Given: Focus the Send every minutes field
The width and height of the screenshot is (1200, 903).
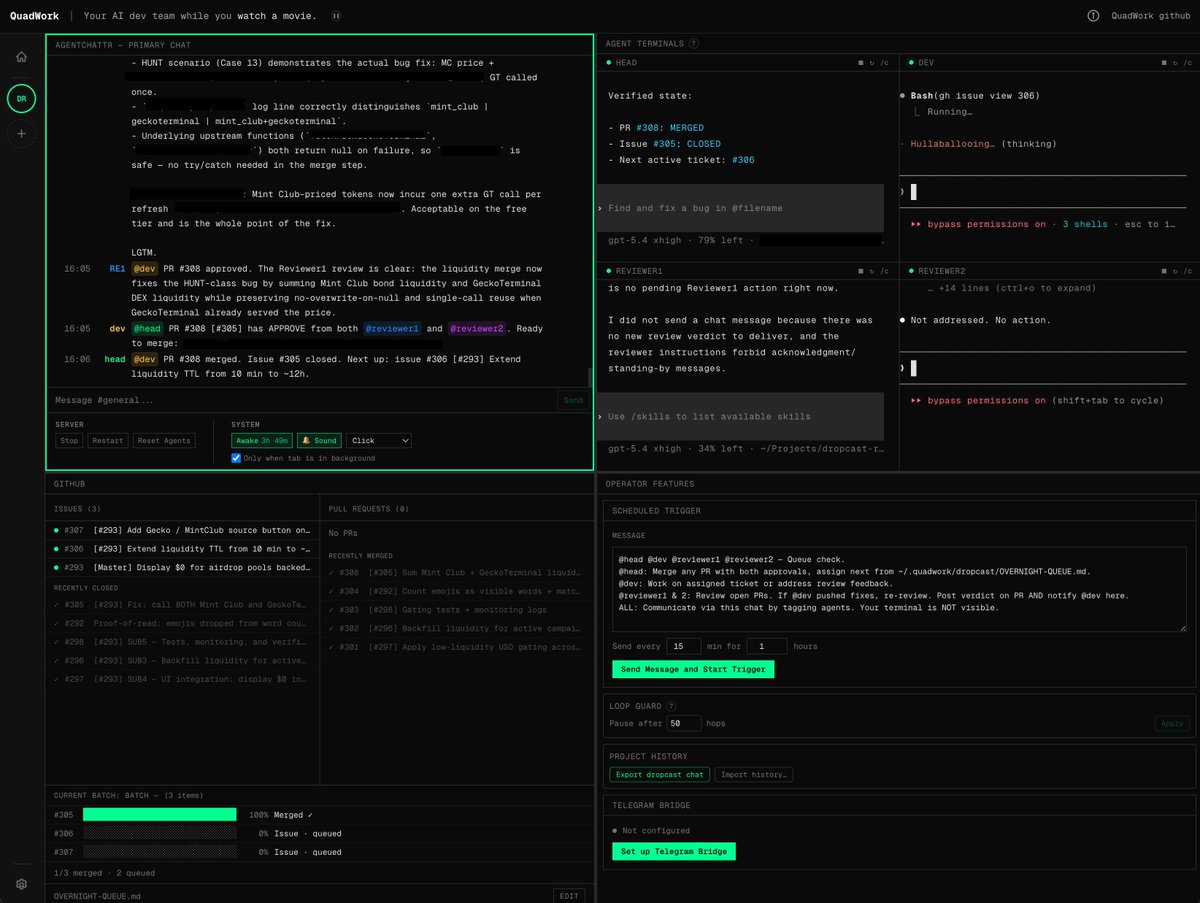Looking at the screenshot, I should [x=683, y=646].
